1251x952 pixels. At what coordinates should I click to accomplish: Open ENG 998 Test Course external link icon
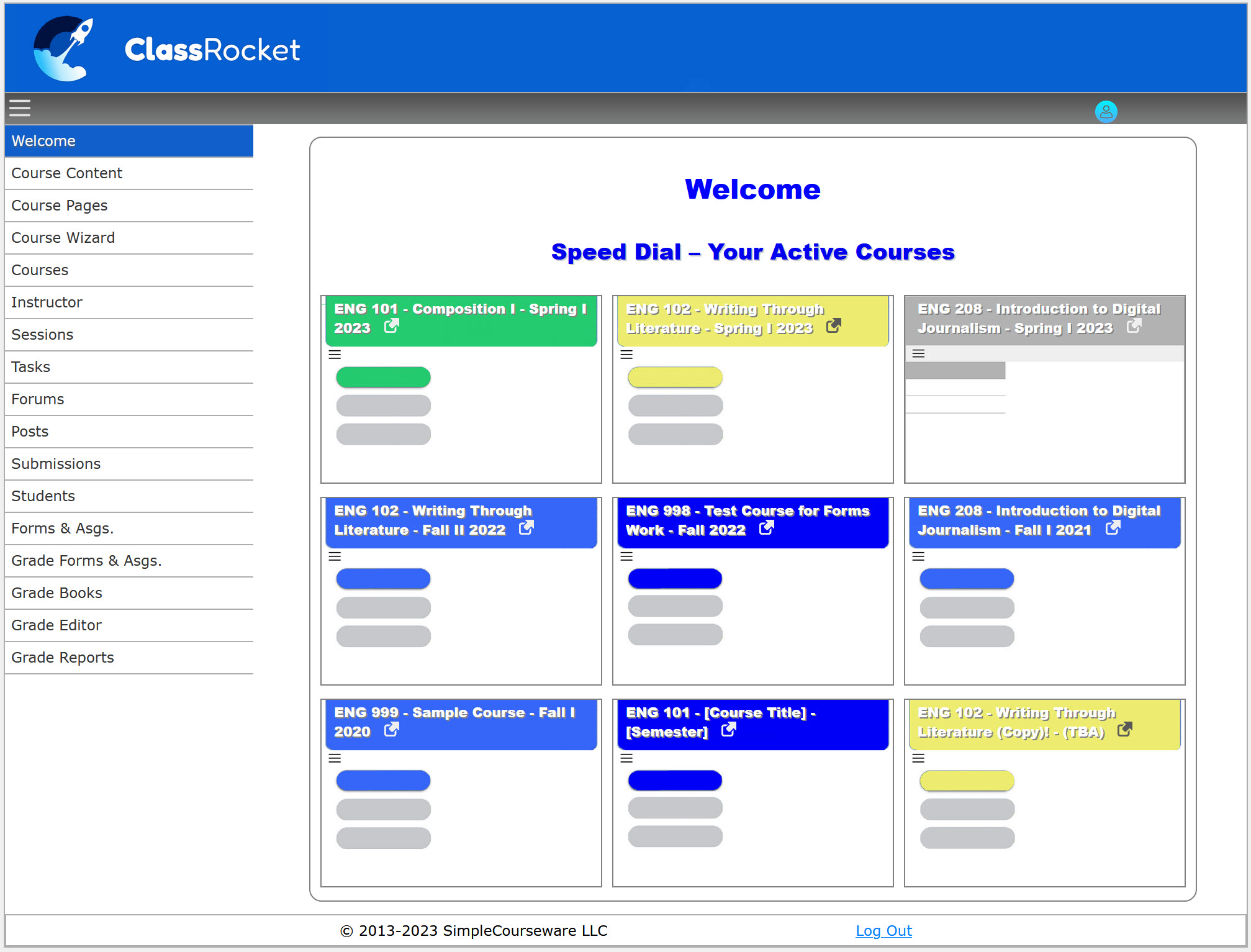click(x=766, y=528)
